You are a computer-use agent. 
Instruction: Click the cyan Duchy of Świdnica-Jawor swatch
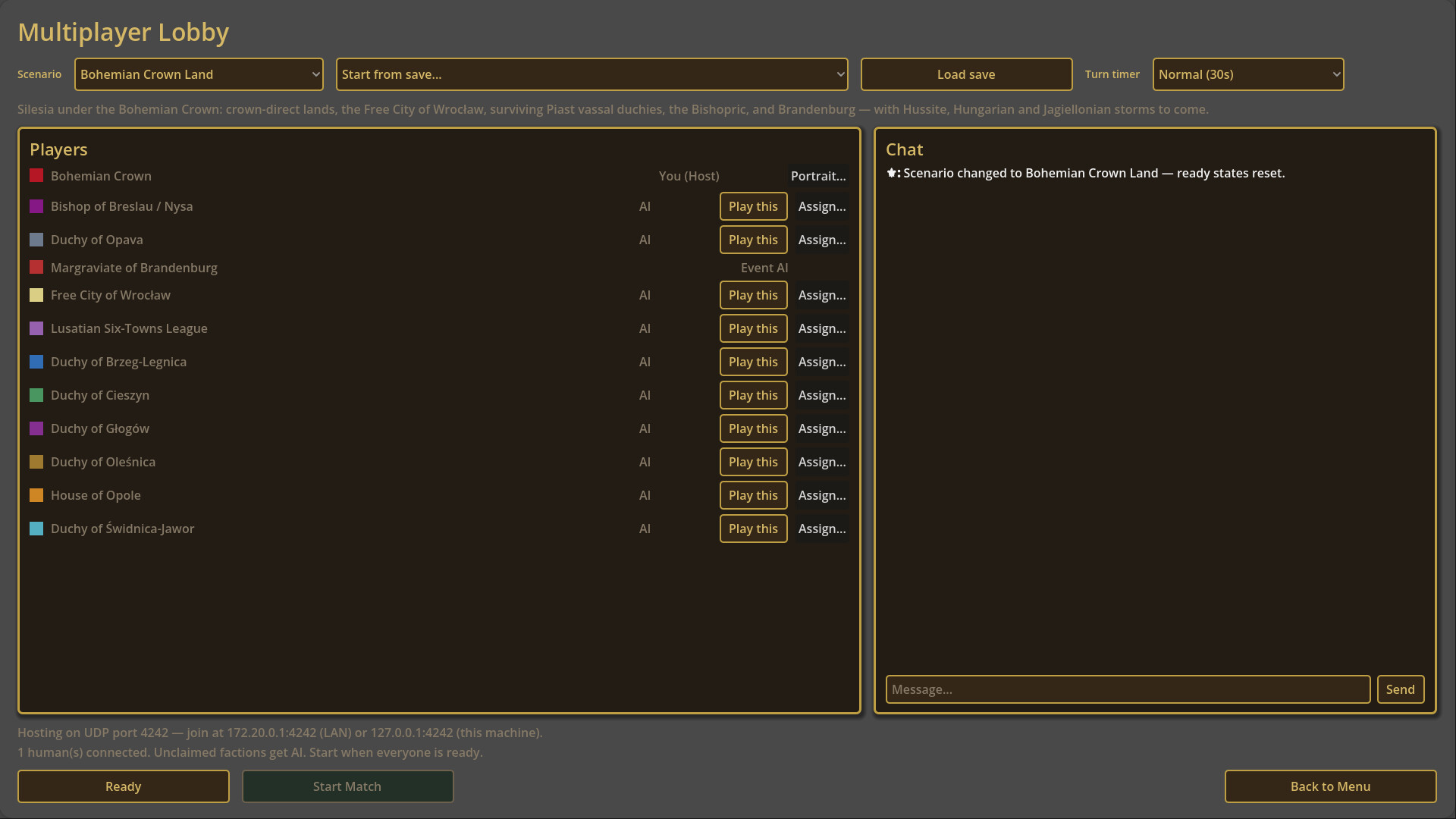point(36,529)
